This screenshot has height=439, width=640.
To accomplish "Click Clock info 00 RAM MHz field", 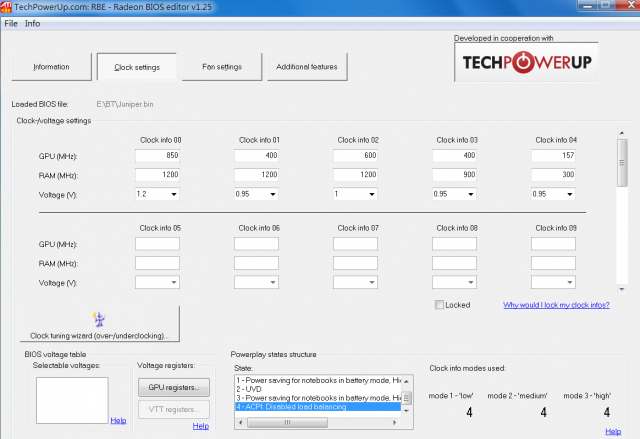I will click(x=157, y=175).
